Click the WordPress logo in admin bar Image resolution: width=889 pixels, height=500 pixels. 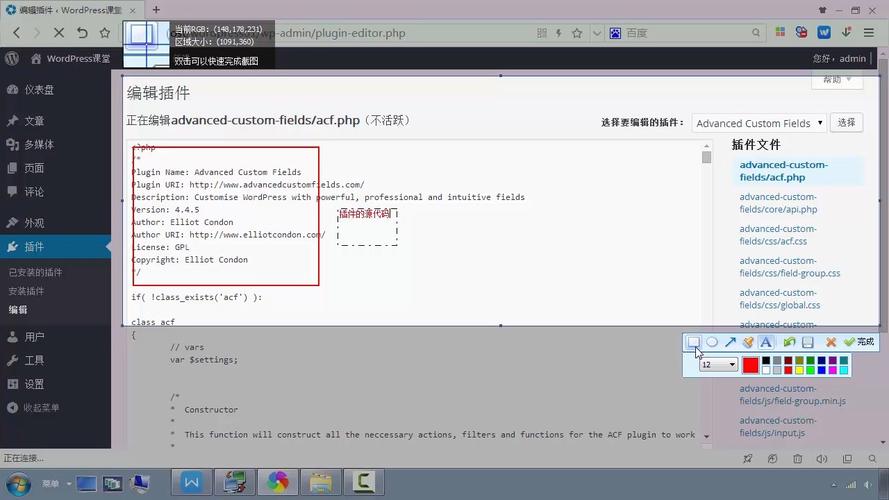point(12,58)
